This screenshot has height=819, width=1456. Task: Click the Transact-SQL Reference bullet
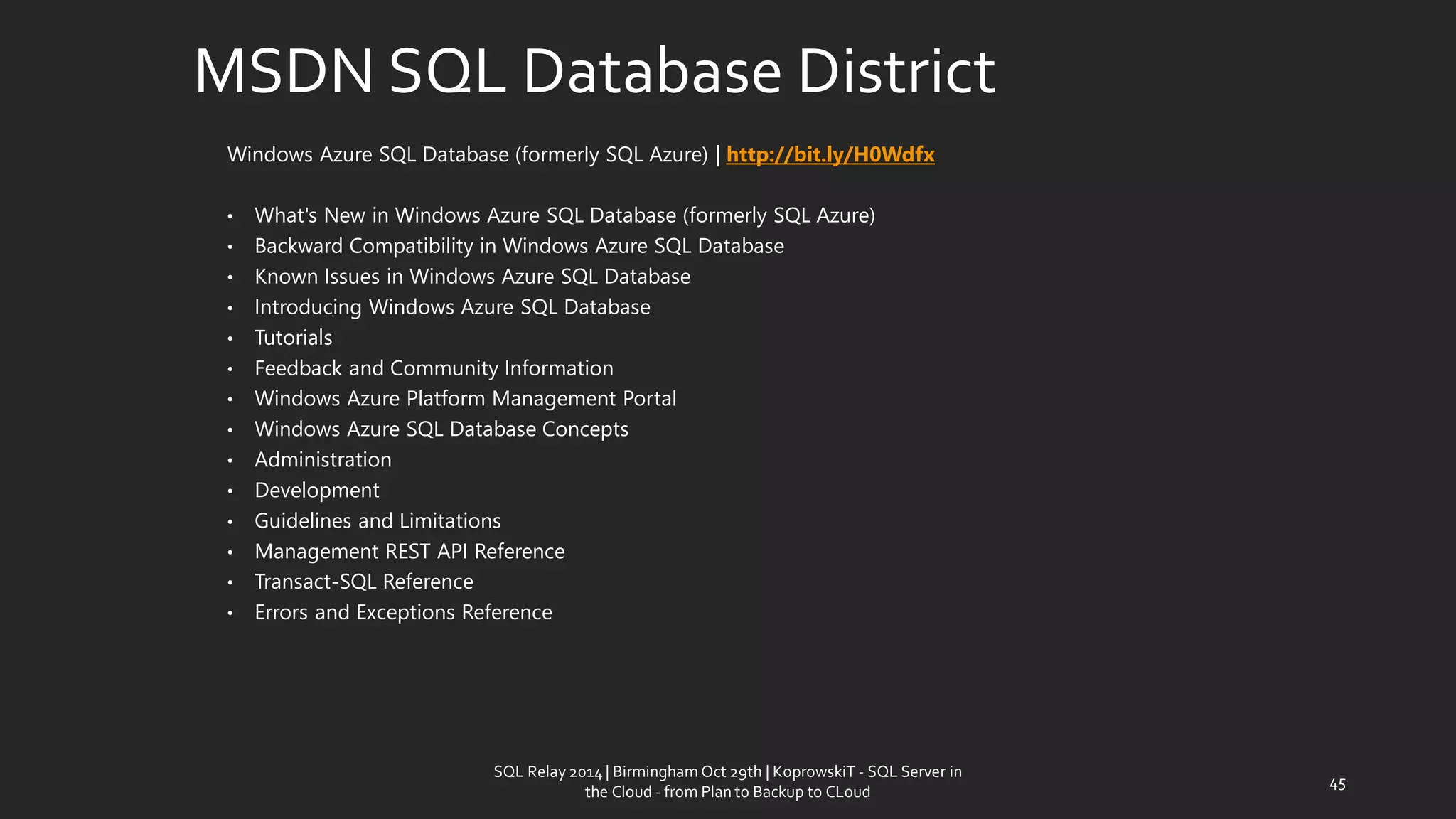tap(364, 582)
